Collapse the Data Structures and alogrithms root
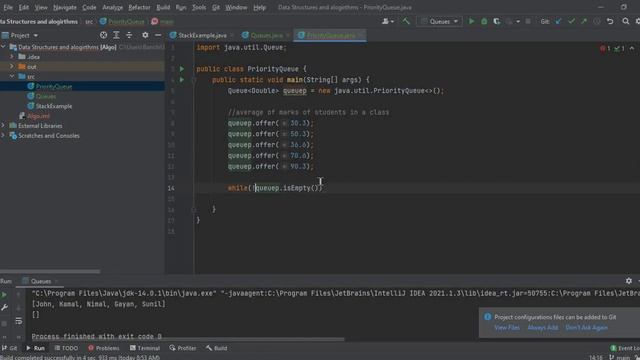This screenshot has width=640, height=360. pyautogui.click(x=4, y=47)
